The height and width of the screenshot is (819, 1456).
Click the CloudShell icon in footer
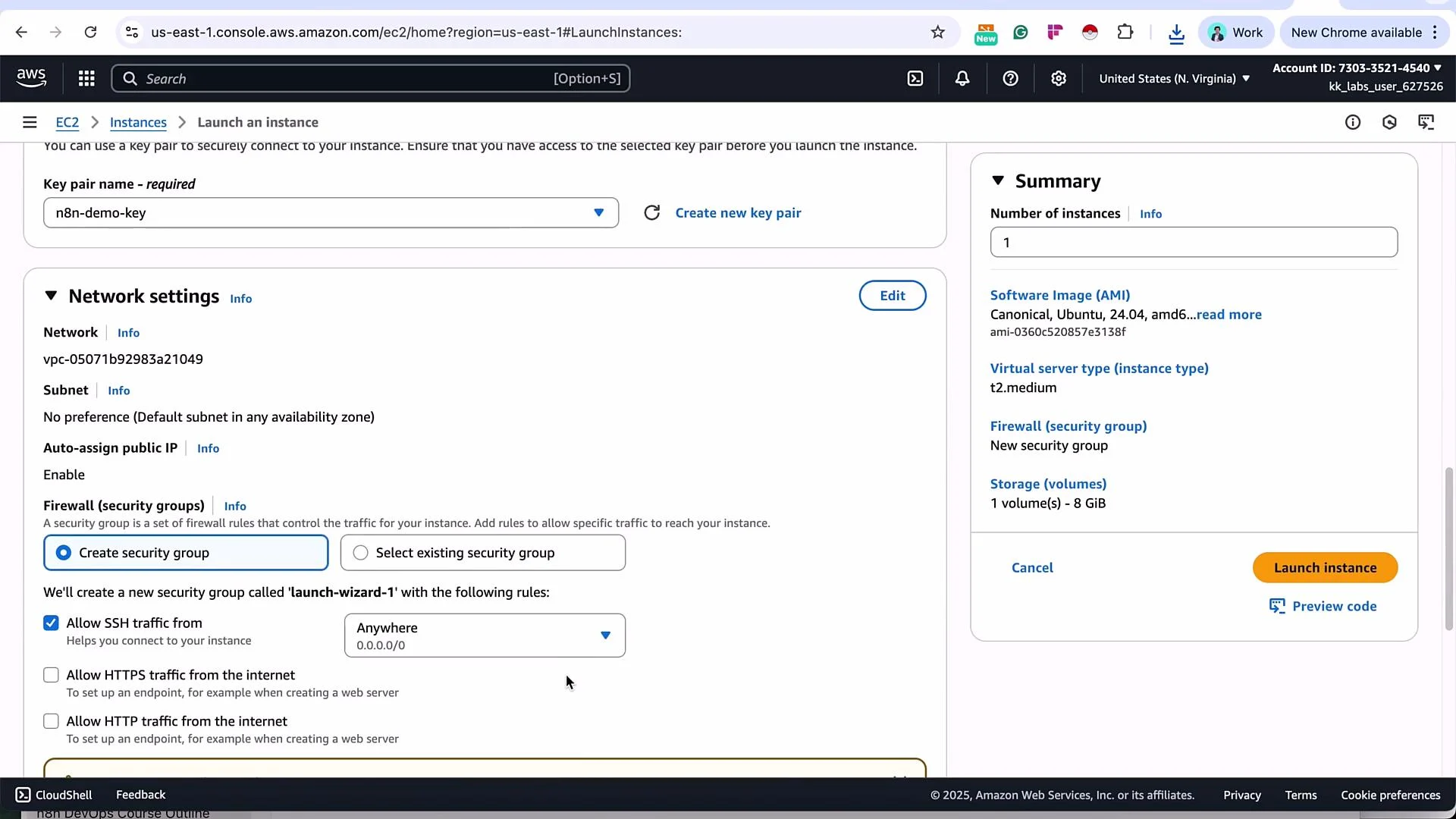click(x=24, y=795)
